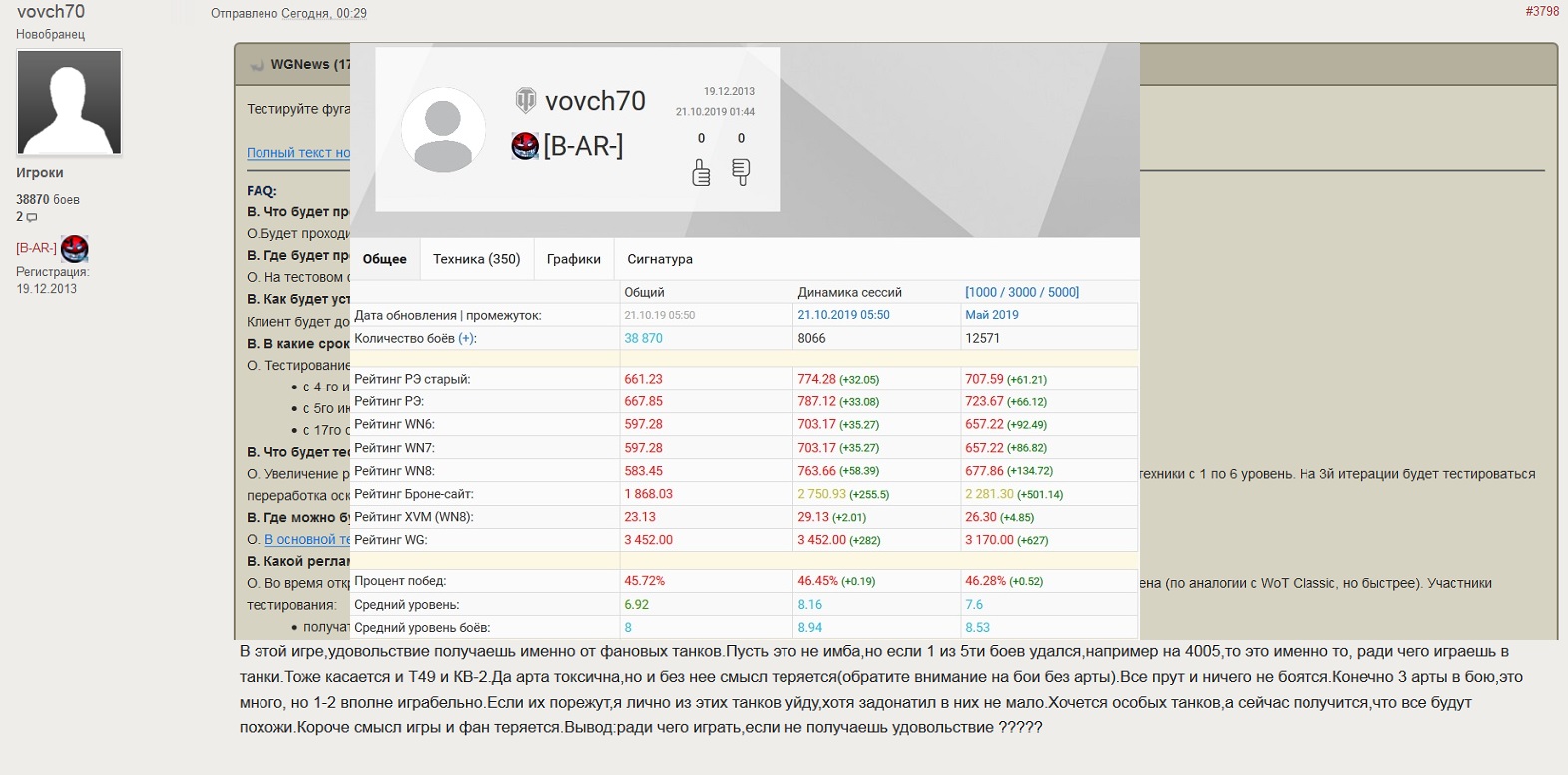Click the Броне-сайт rating value 1 868.03

click(x=649, y=494)
